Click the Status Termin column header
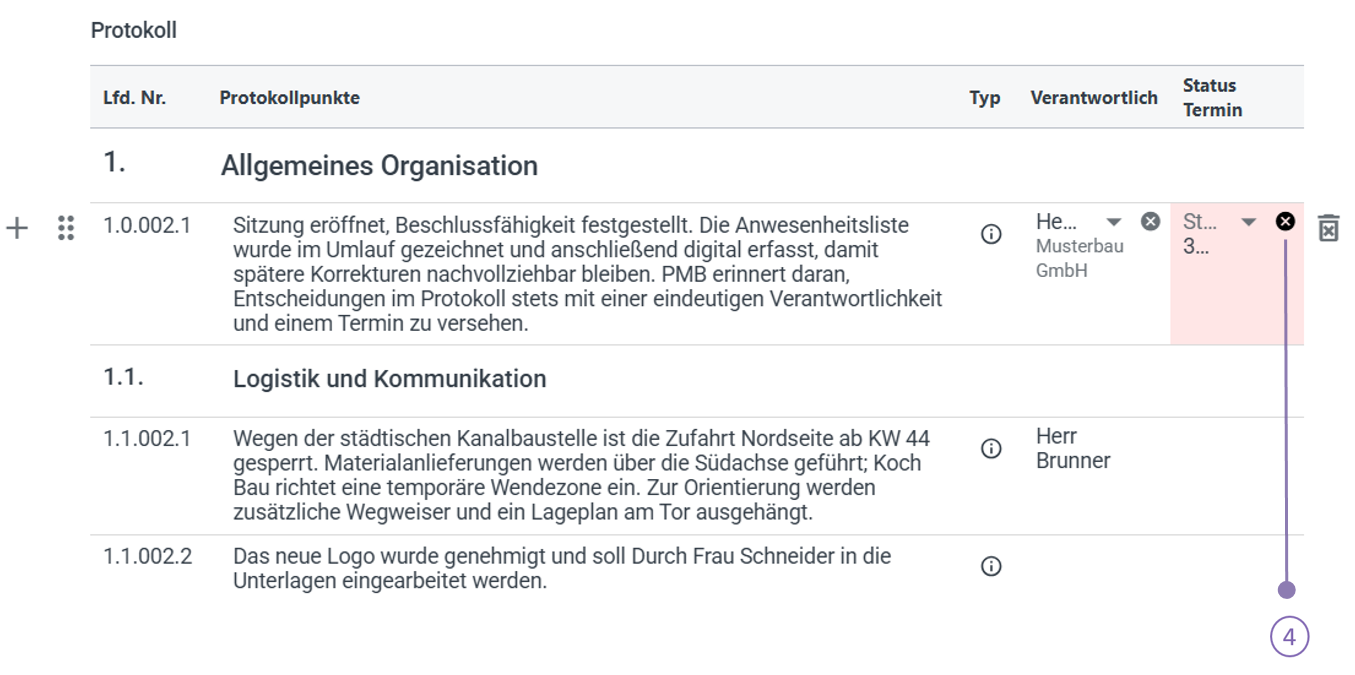Screen dimensions: 1355x675 coord(1212,98)
